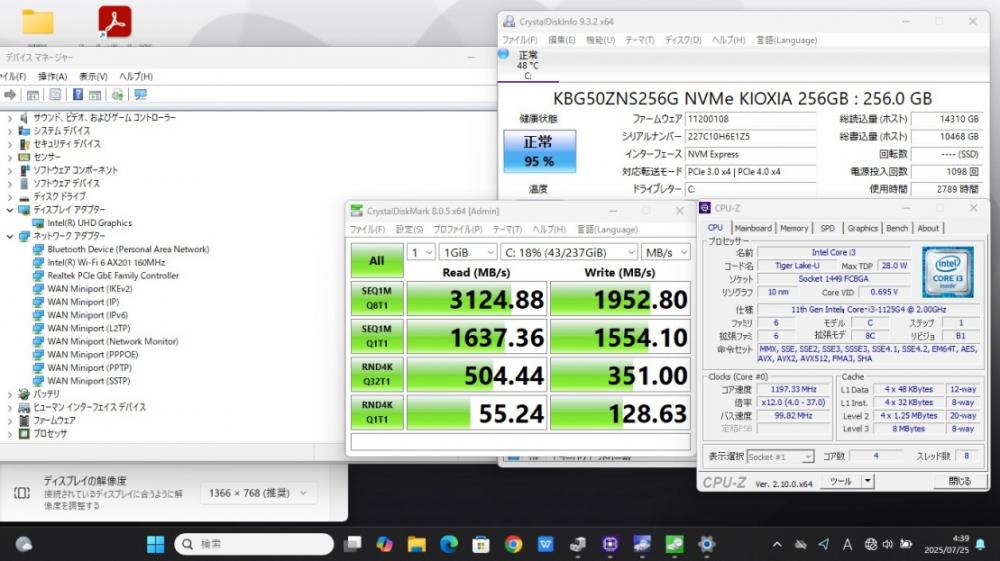Switch to CPU-Z from the taskbar icon
Screen dimensions: 1000x561
(x=610, y=544)
